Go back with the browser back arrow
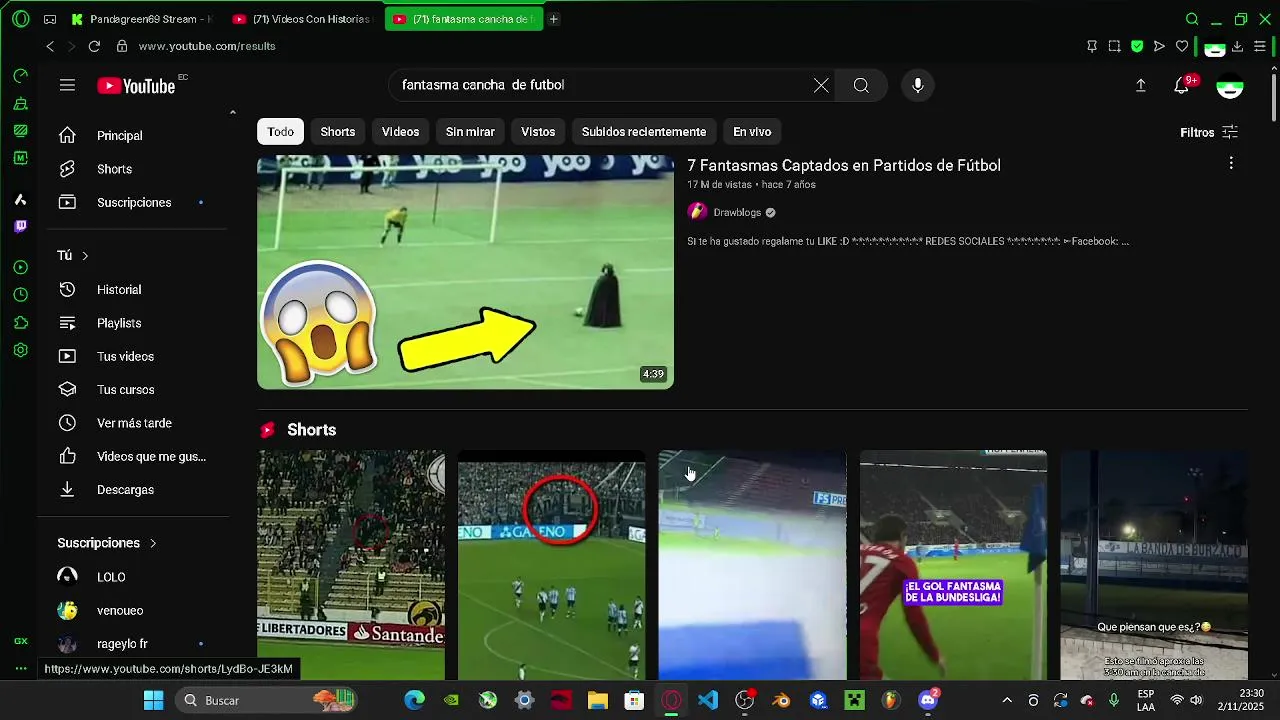This screenshot has height=720, width=1280. tap(50, 46)
